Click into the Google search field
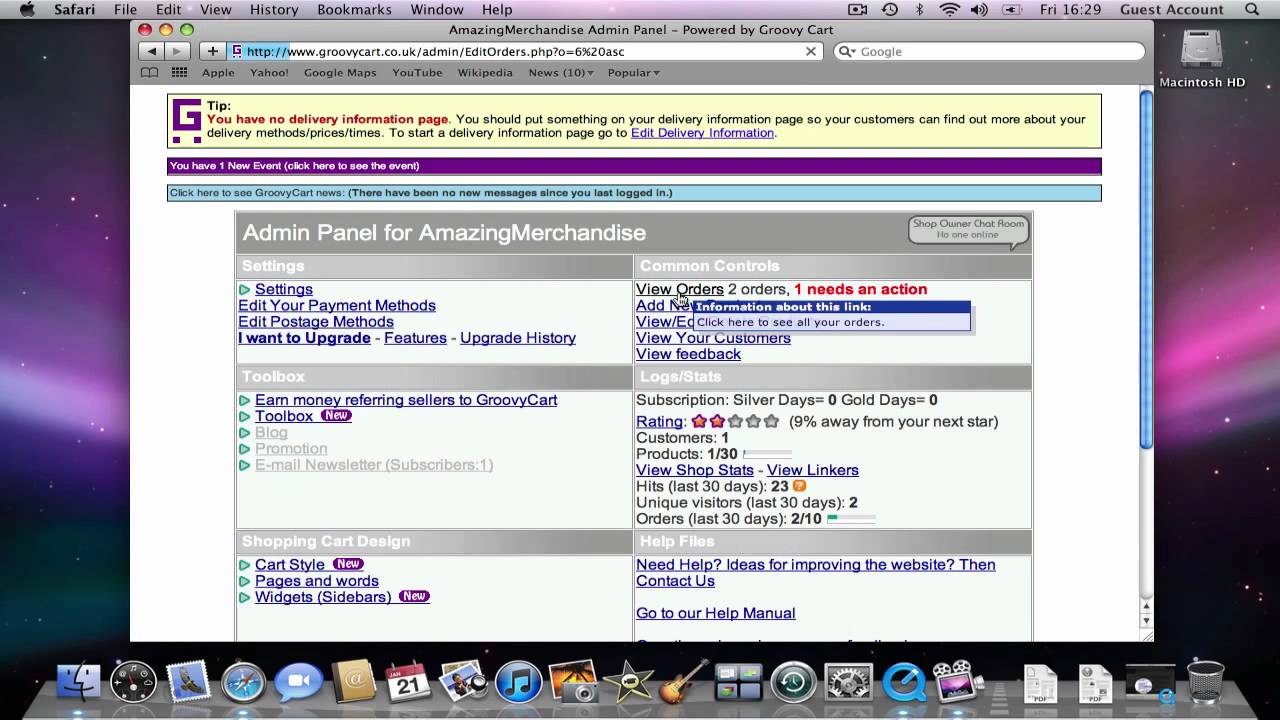The width and height of the screenshot is (1280, 720). tap(989, 51)
